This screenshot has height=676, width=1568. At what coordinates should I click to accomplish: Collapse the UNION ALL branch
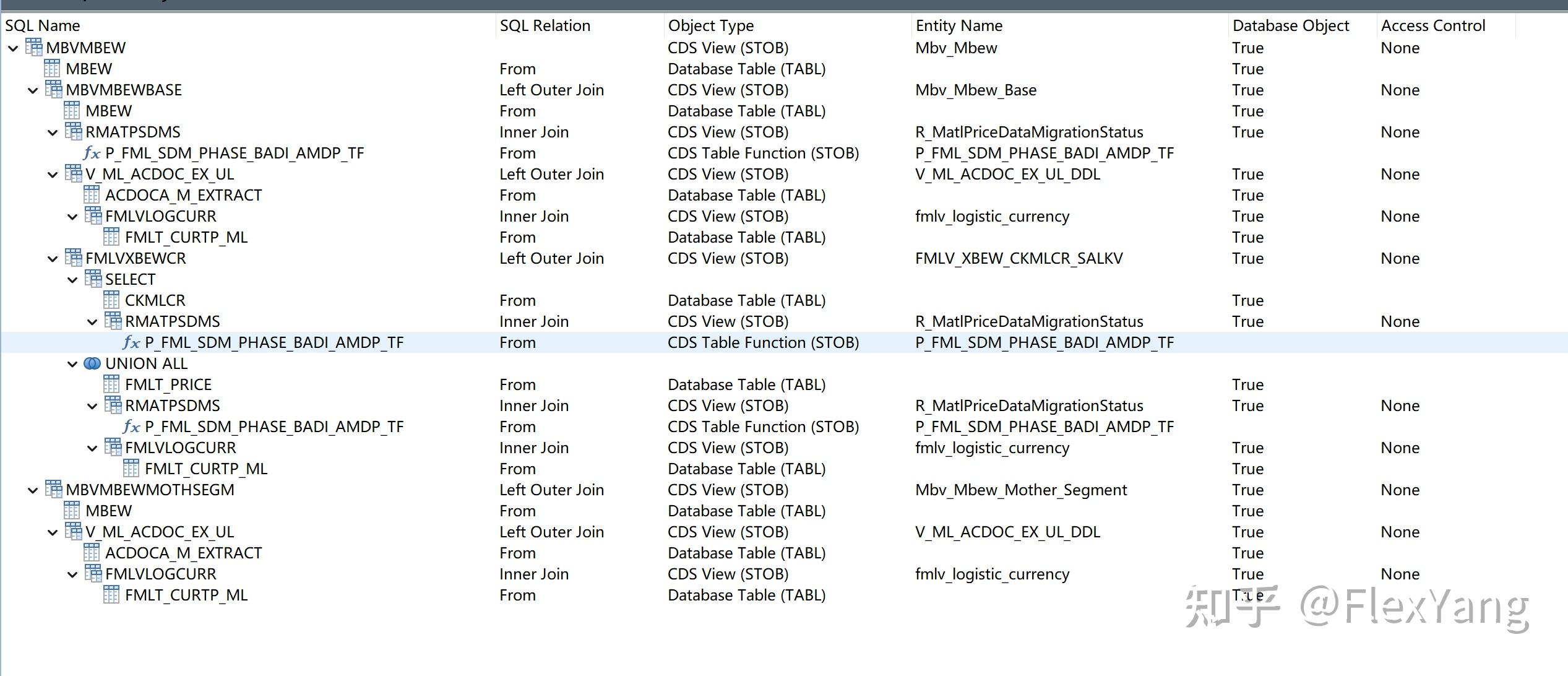[x=72, y=364]
